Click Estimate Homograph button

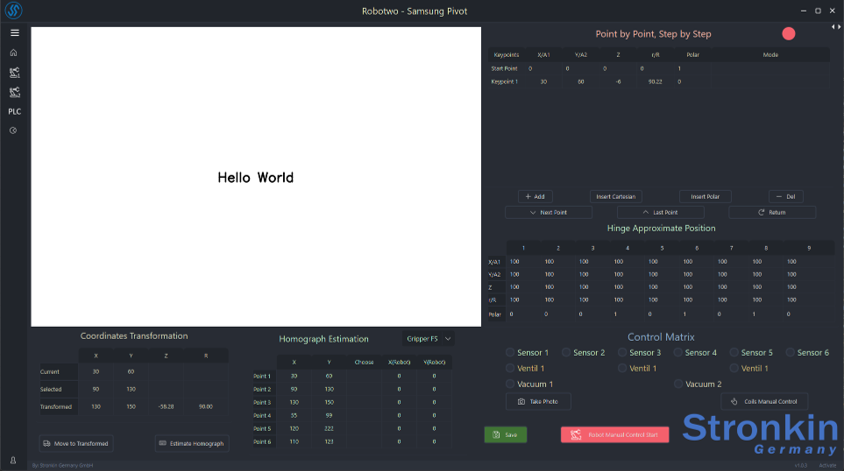click(x=192, y=444)
